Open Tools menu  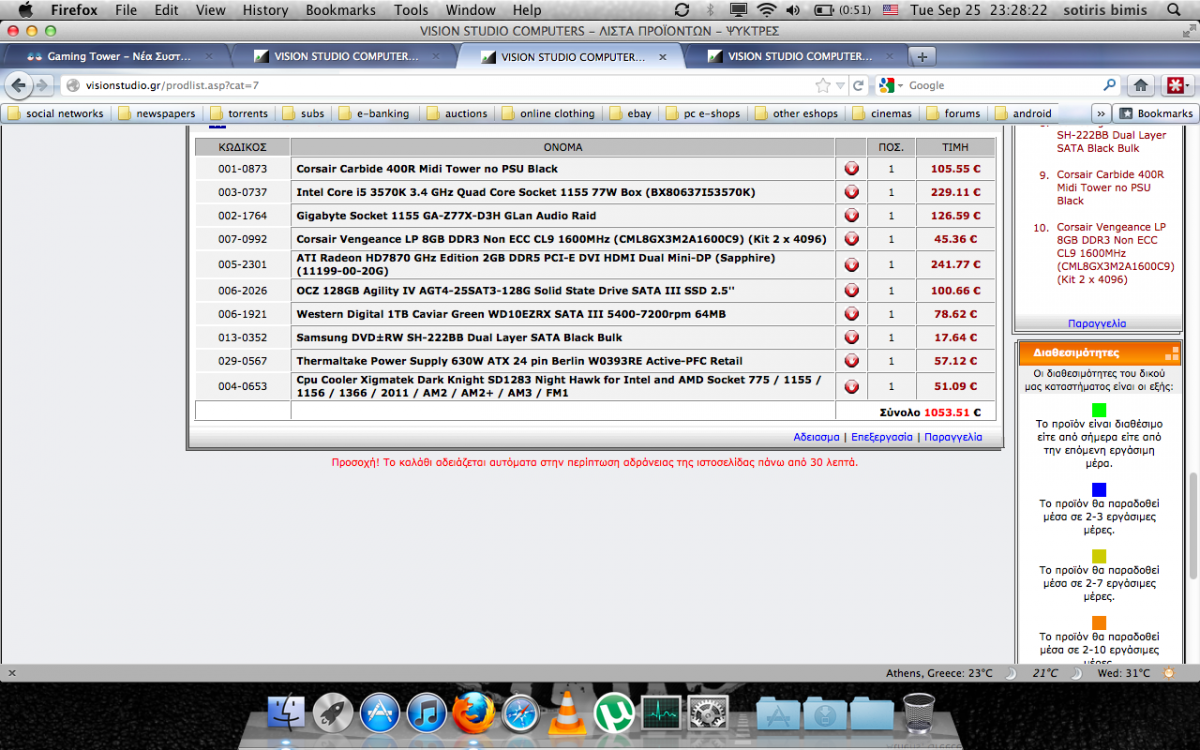click(x=411, y=10)
